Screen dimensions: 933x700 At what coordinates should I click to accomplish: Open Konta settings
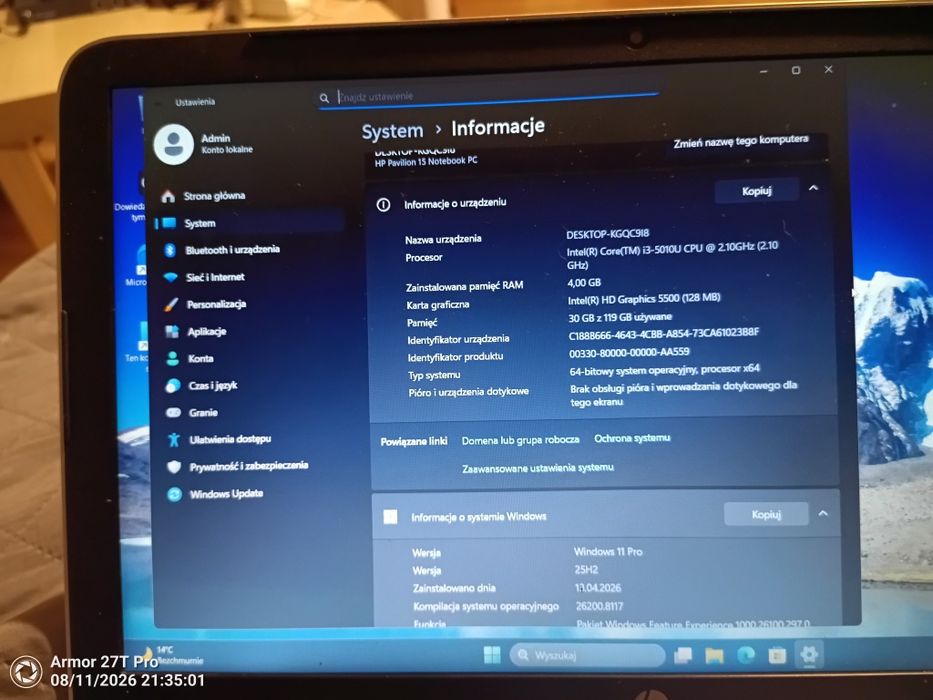coord(201,358)
